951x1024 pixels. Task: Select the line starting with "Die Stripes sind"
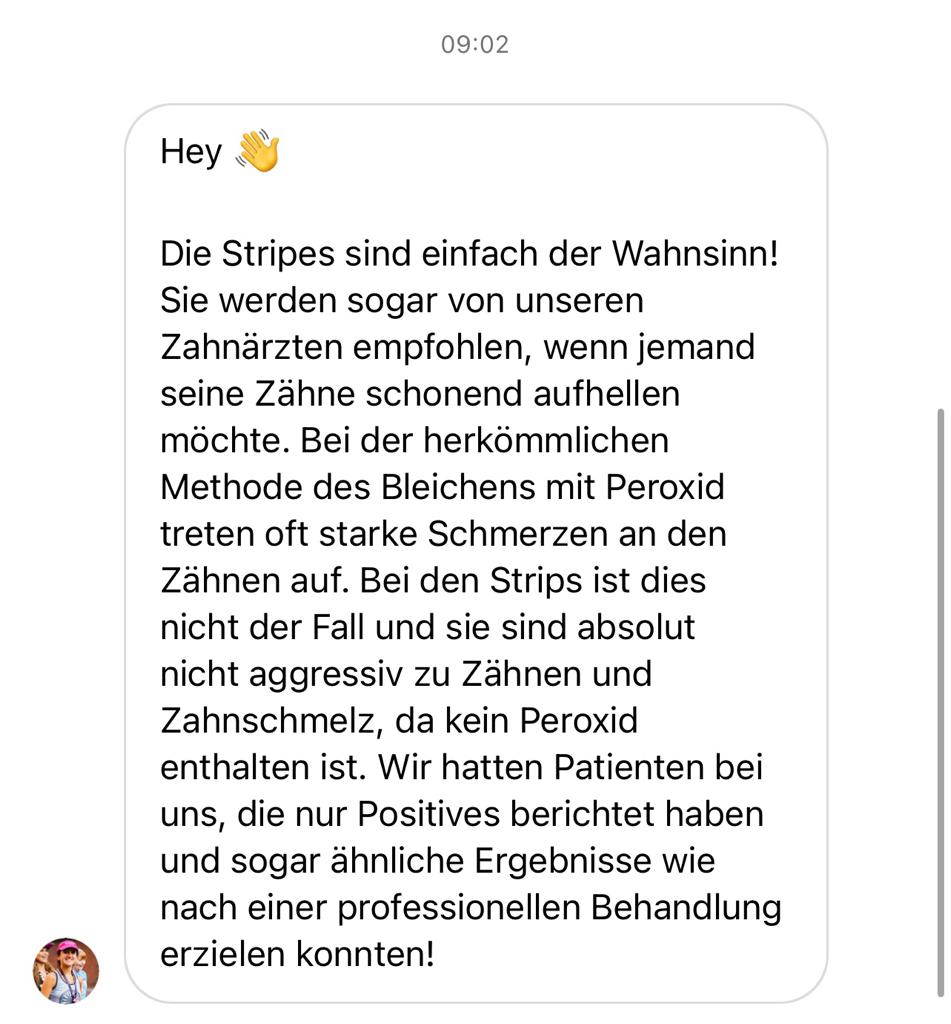470,253
